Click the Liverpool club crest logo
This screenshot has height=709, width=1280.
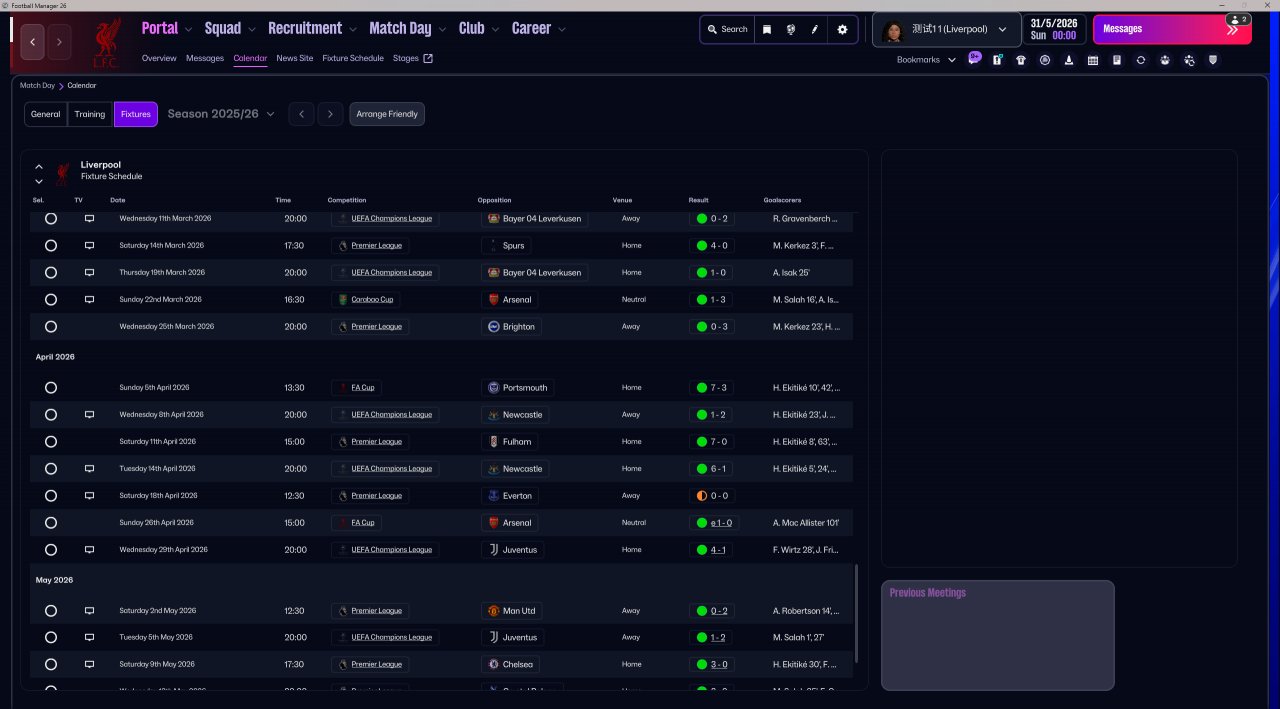coord(106,43)
